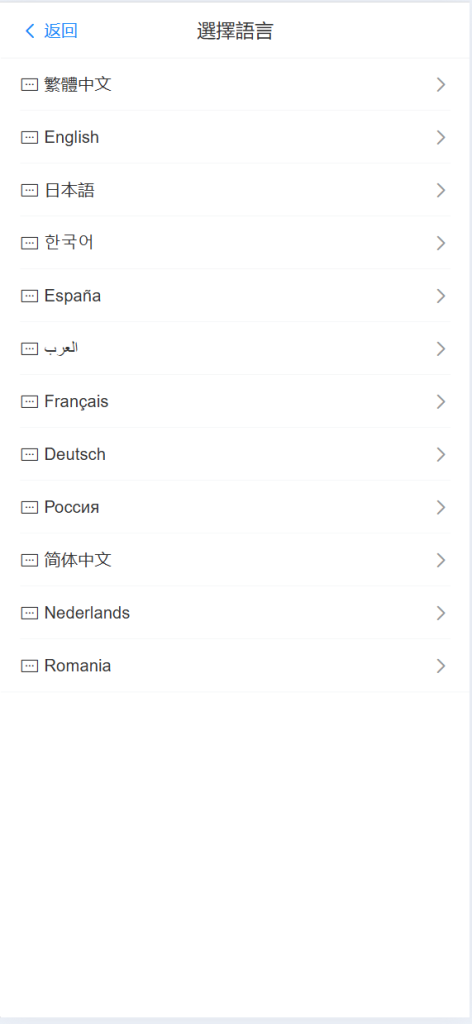Click the chevron arrow on the Romania row
472x1024 pixels.
[x=441, y=666]
